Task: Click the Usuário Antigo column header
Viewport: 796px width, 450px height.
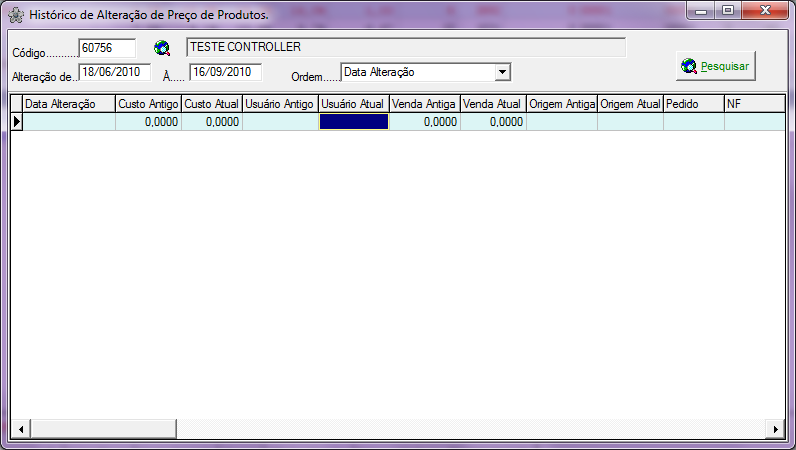Action: pos(280,104)
